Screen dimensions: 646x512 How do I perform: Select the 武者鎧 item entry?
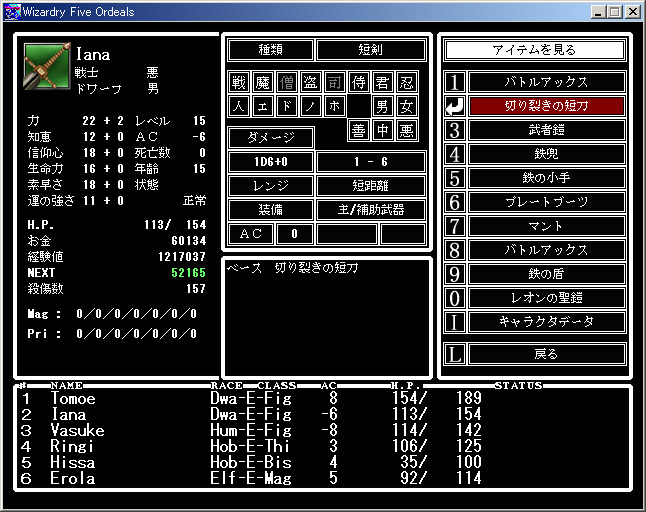pyautogui.click(x=546, y=130)
